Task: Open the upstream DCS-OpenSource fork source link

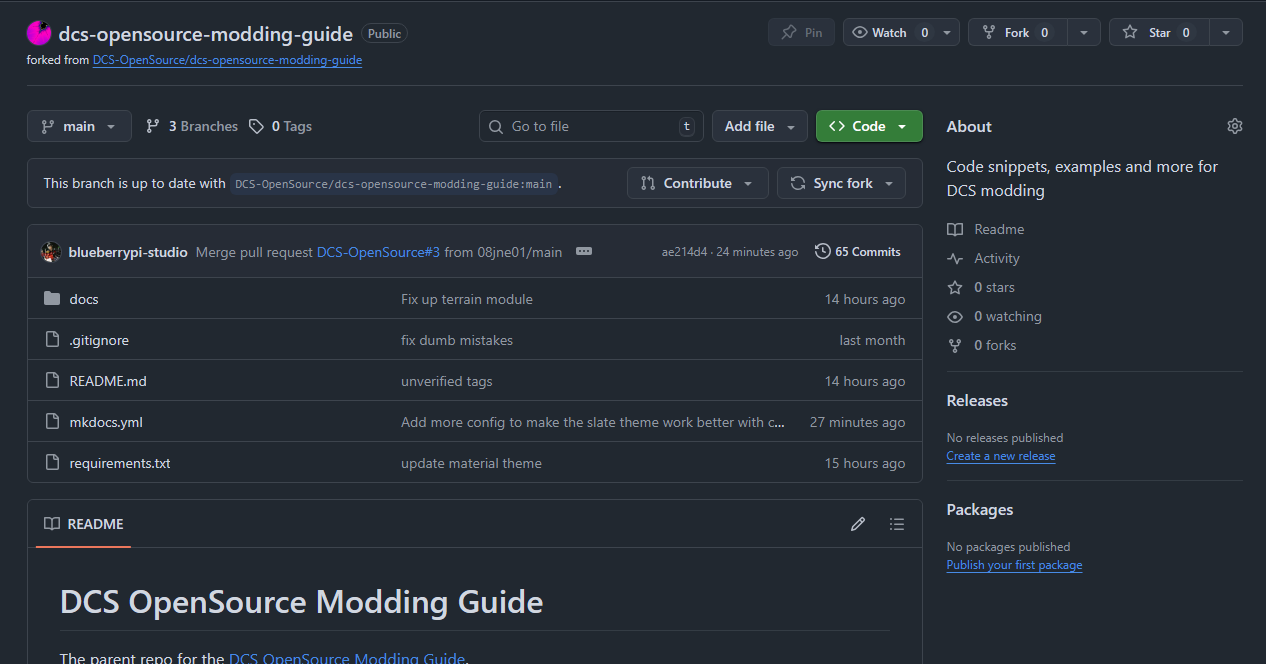Action: click(227, 60)
